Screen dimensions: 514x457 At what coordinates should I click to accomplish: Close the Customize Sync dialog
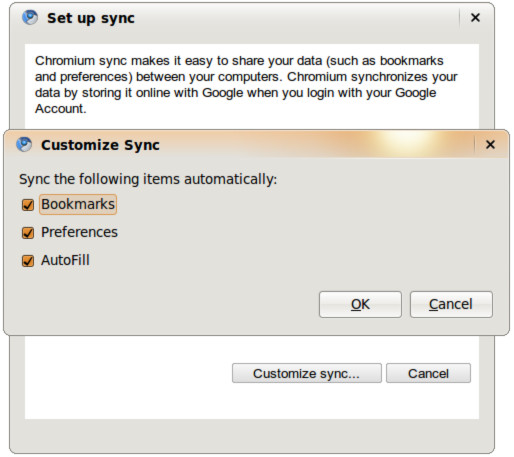pyautogui.click(x=490, y=145)
